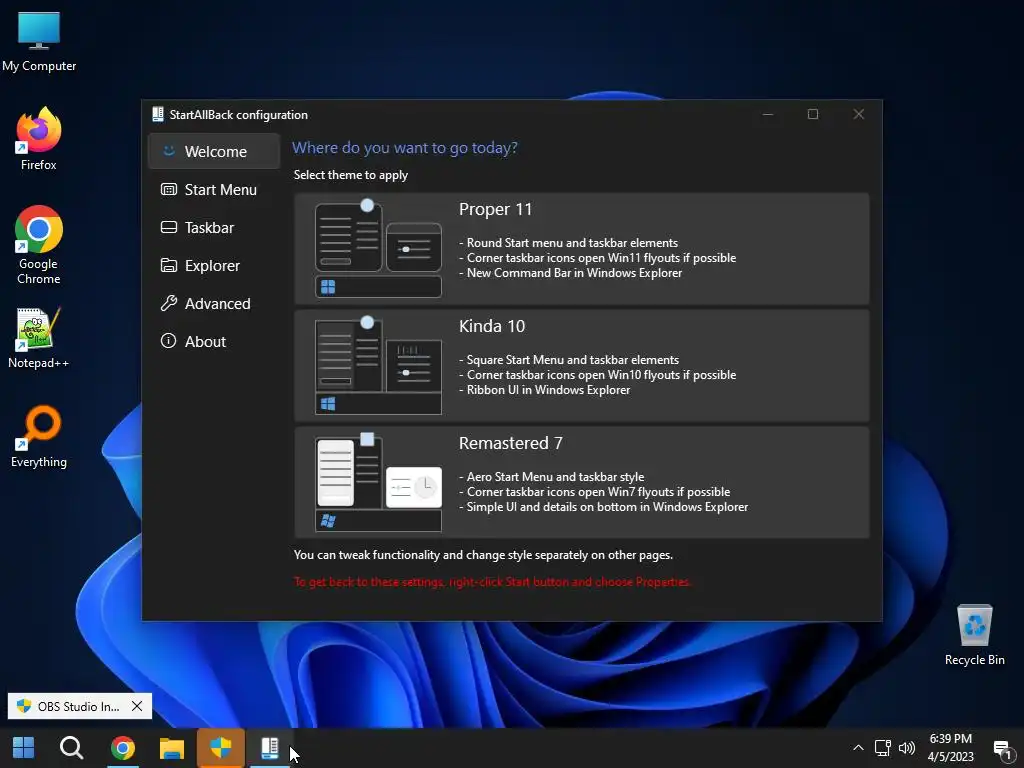The height and width of the screenshot is (768, 1024).
Task: Close the OBS Studio In... preview tooltip
Action: coord(137,706)
